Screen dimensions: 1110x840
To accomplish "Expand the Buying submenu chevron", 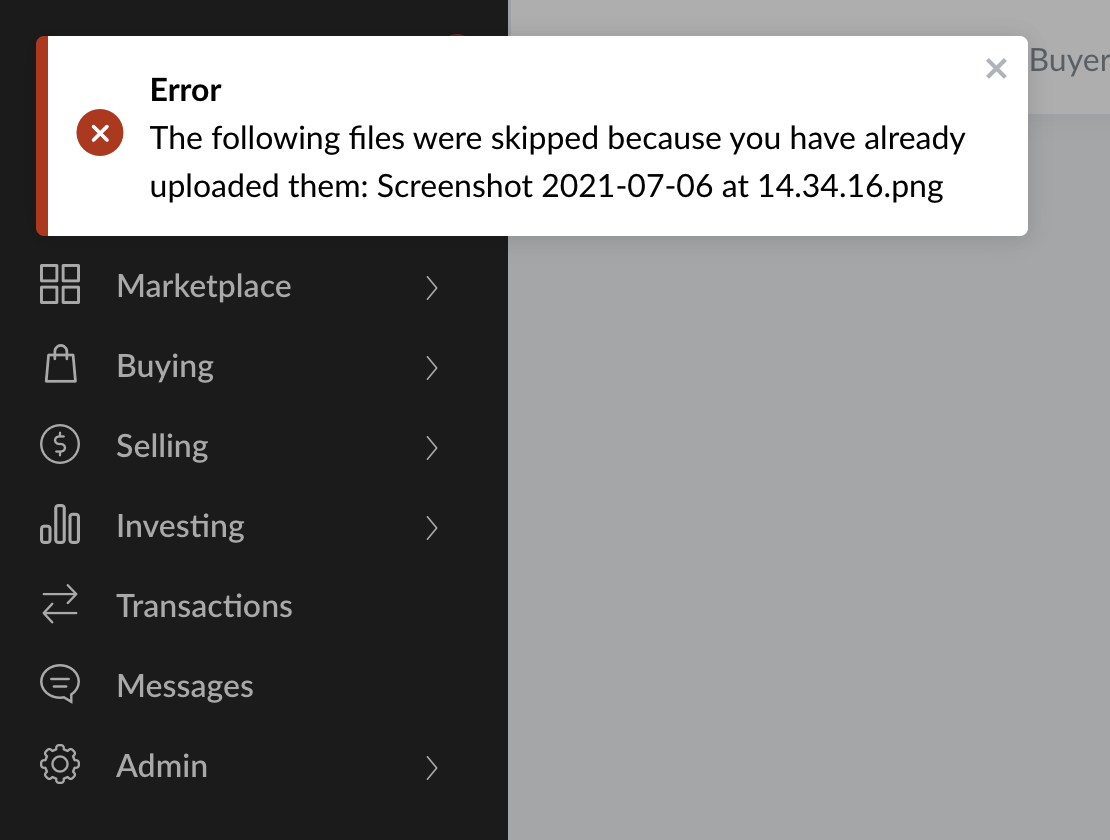I will 432,367.
